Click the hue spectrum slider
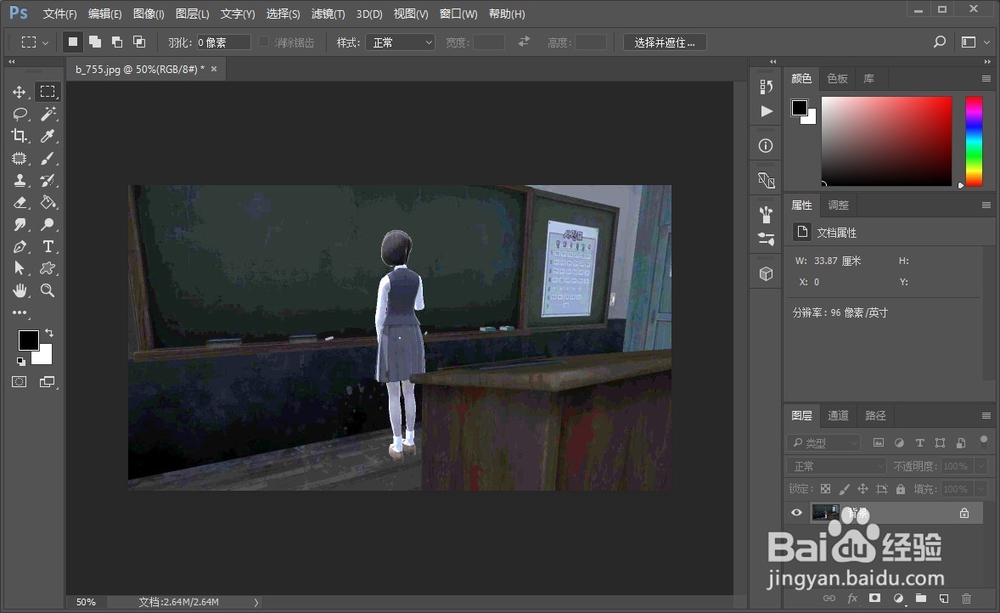This screenshot has height=613, width=1000. 974,141
